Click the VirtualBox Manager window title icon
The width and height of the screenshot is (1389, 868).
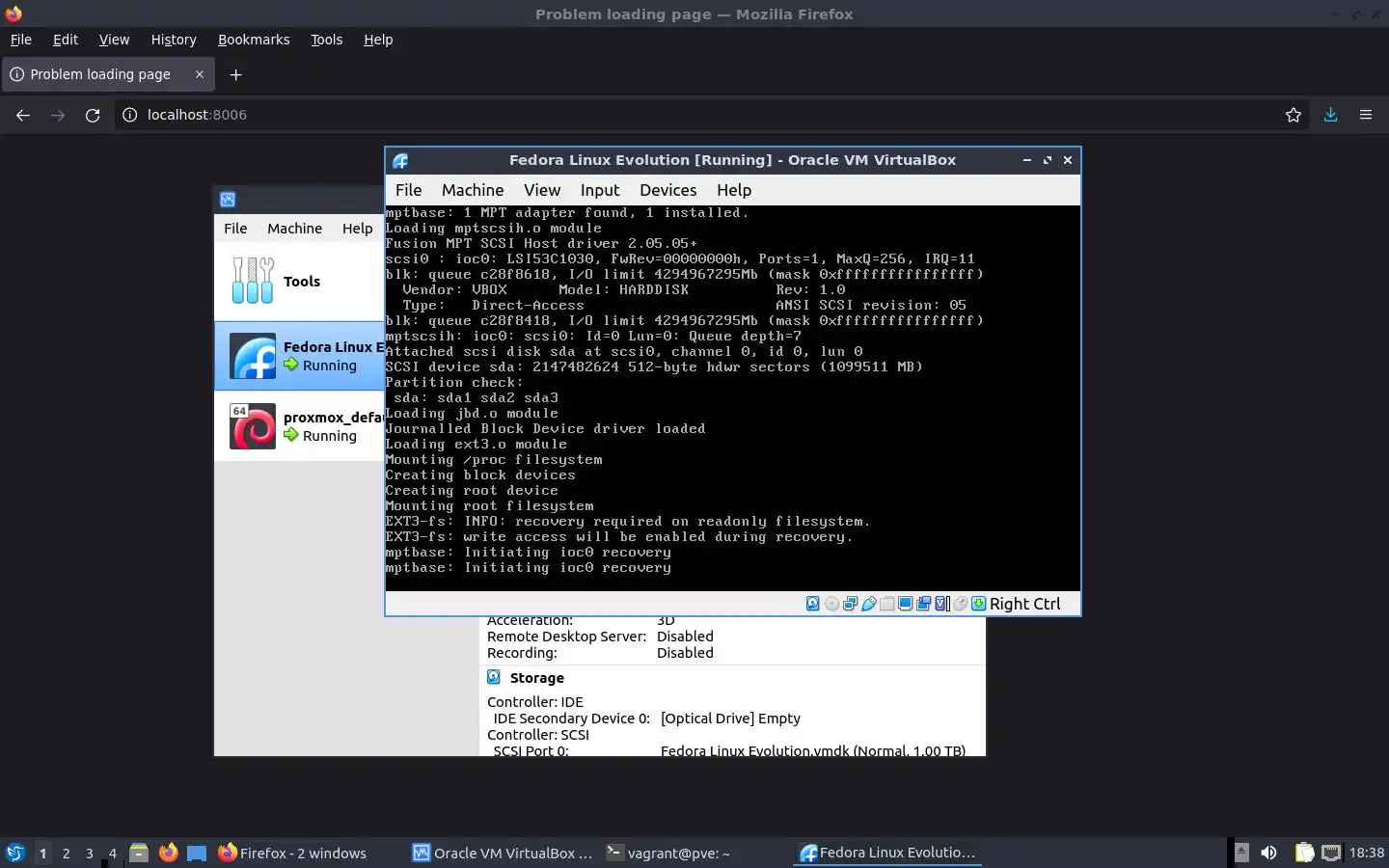click(228, 200)
